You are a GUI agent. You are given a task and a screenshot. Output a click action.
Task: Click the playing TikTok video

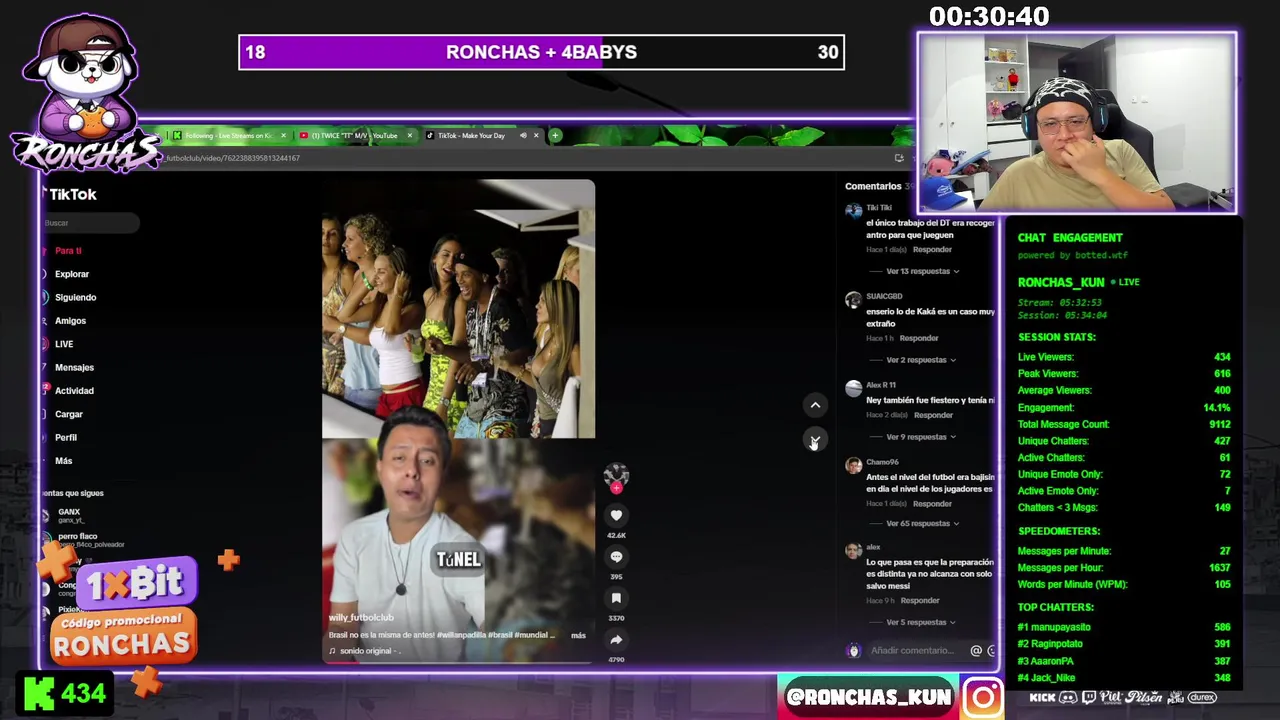458,420
